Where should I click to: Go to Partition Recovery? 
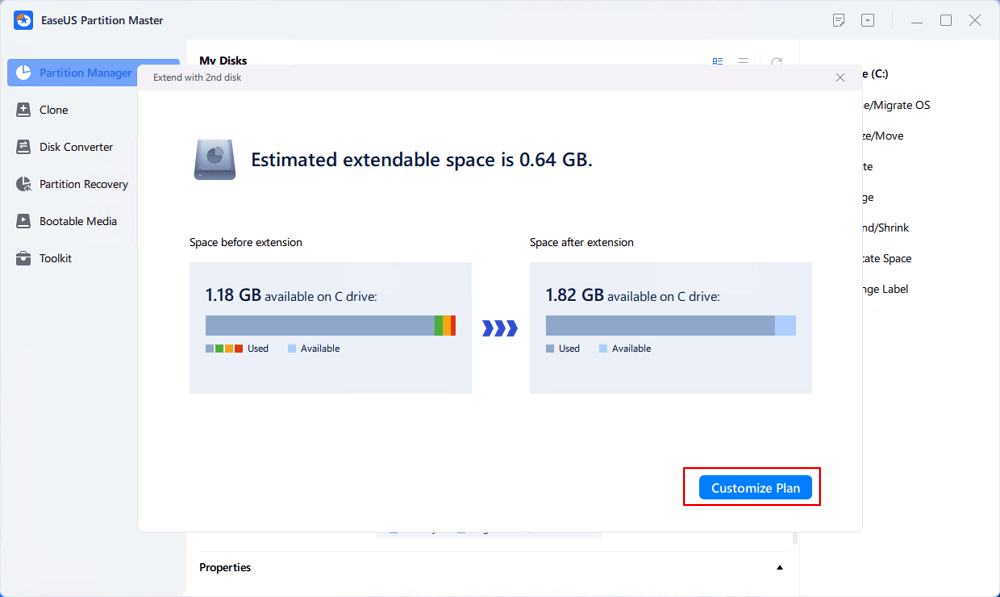click(84, 184)
